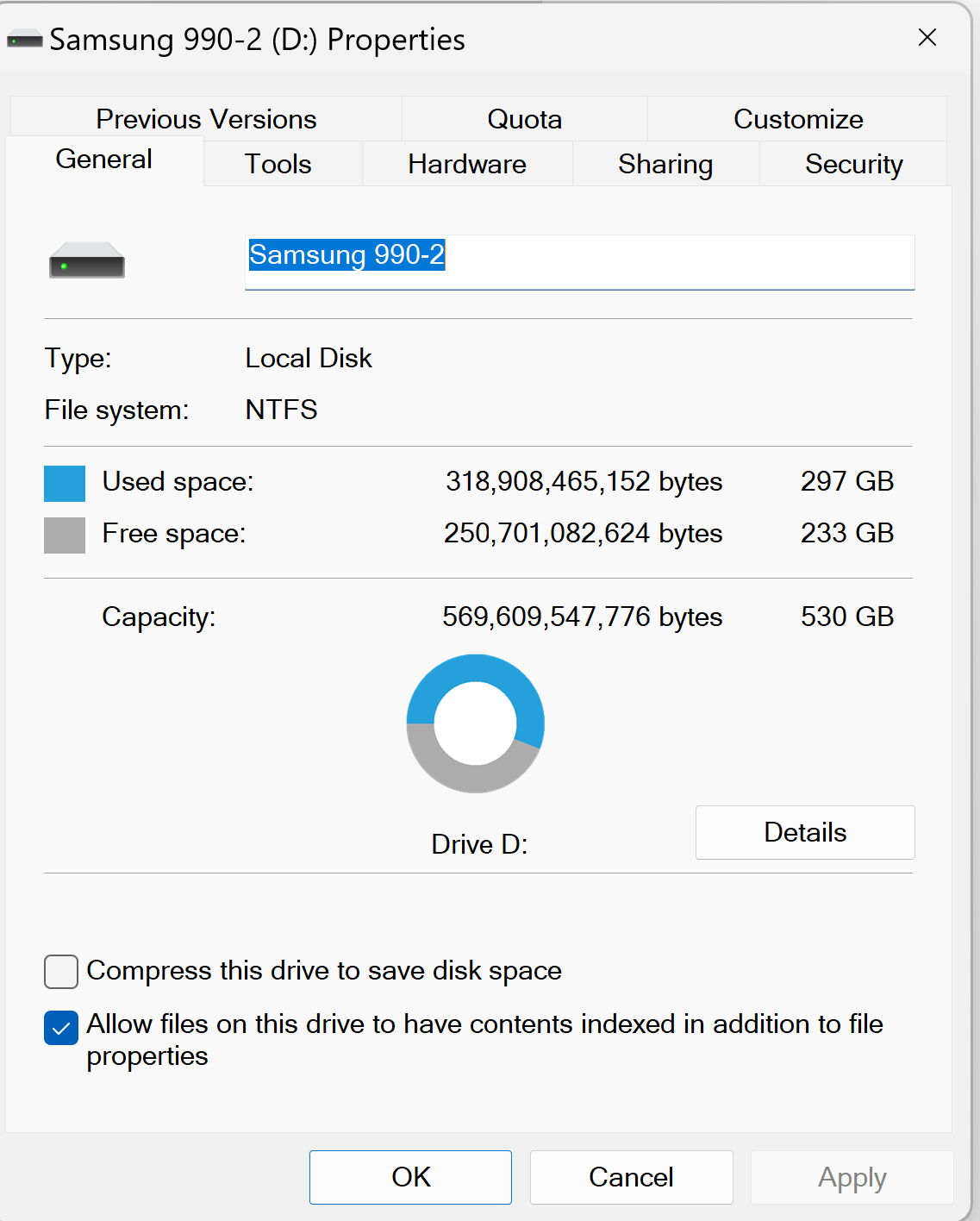Go to the Sharing tab

pos(665,164)
